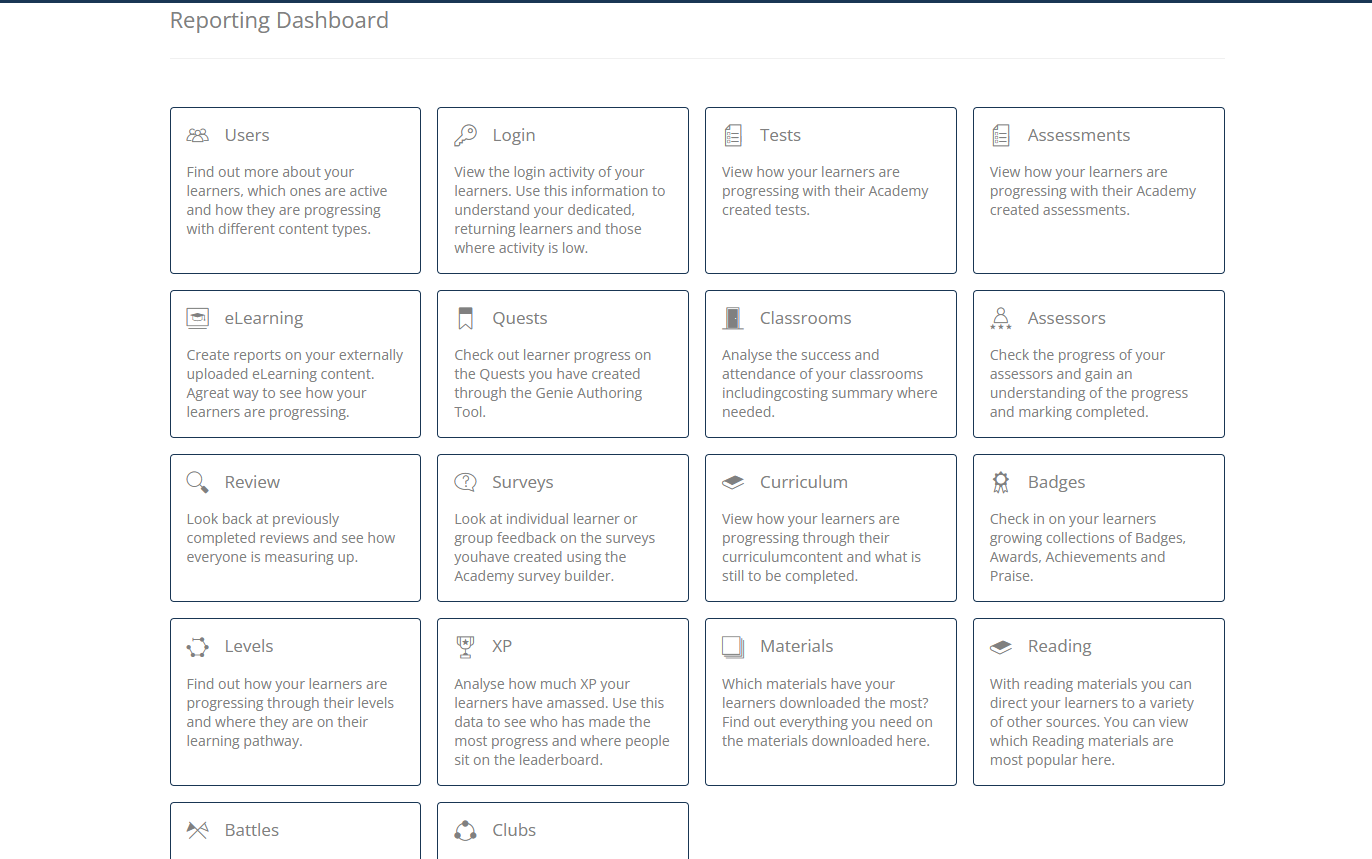
Task: Click the Quests bookmark icon
Action: [x=465, y=319]
